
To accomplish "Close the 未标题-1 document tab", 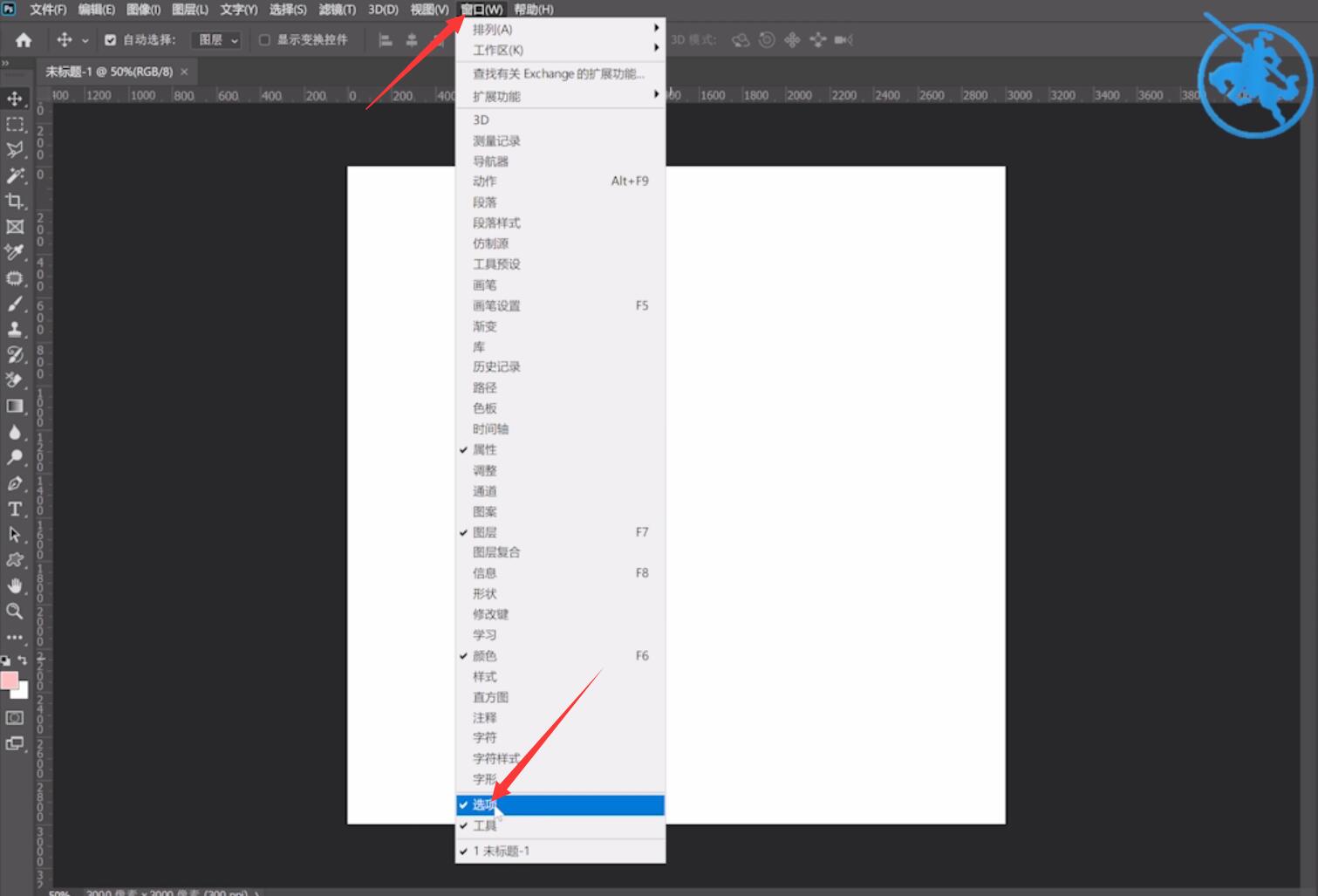I will click(x=184, y=72).
